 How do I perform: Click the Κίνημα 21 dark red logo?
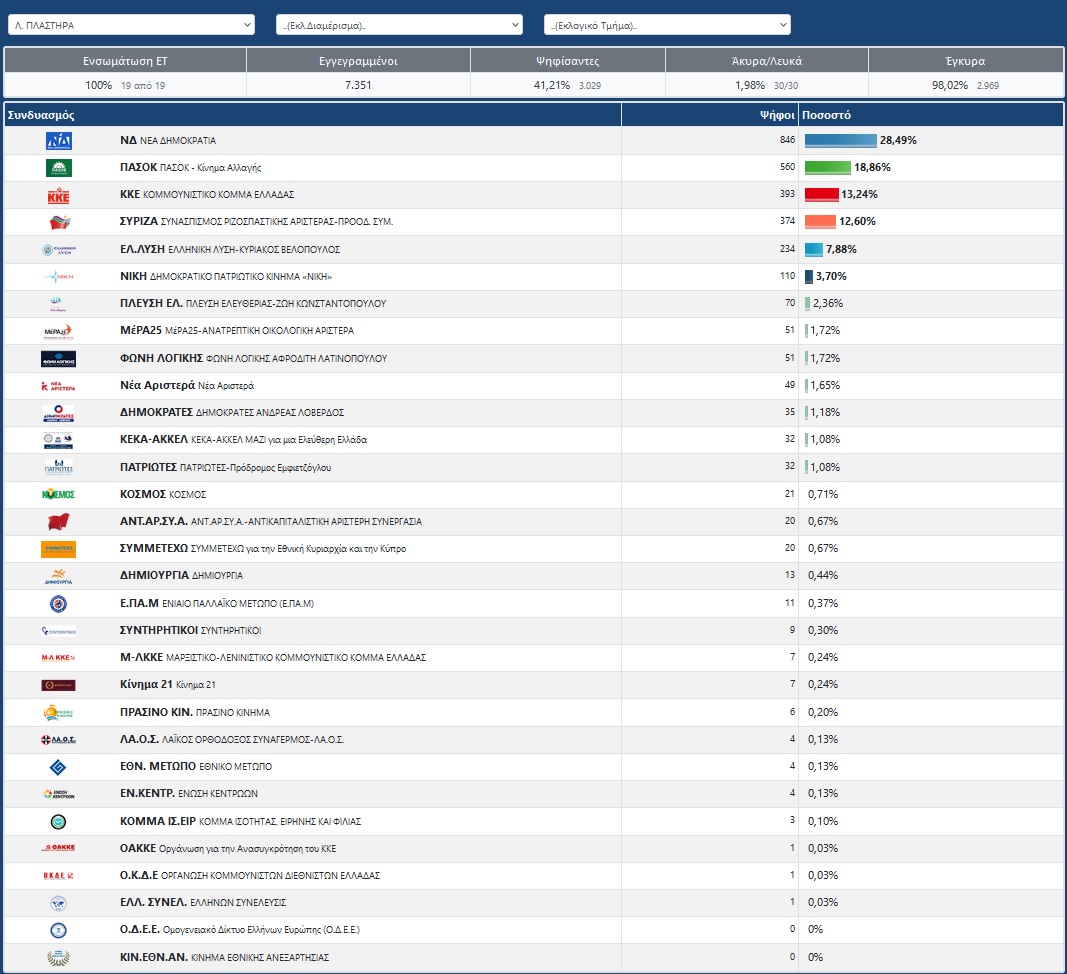click(x=59, y=685)
